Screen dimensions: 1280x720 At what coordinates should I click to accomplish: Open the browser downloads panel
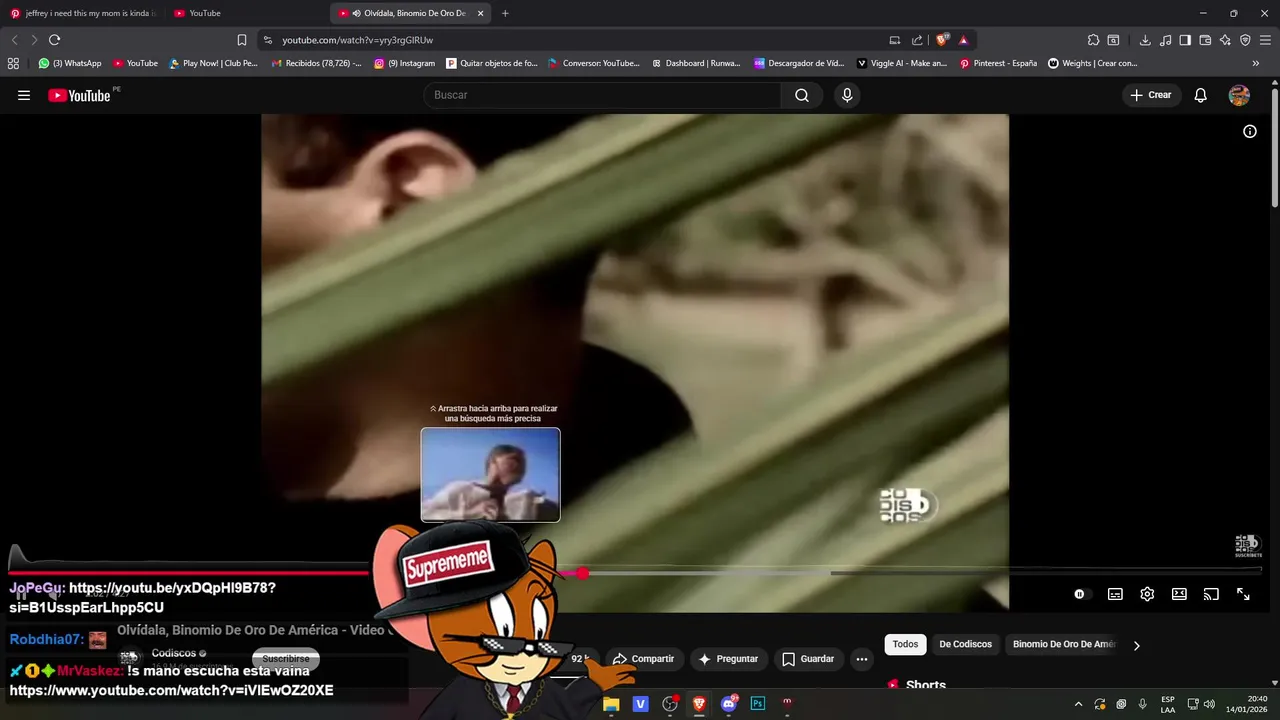point(1145,40)
